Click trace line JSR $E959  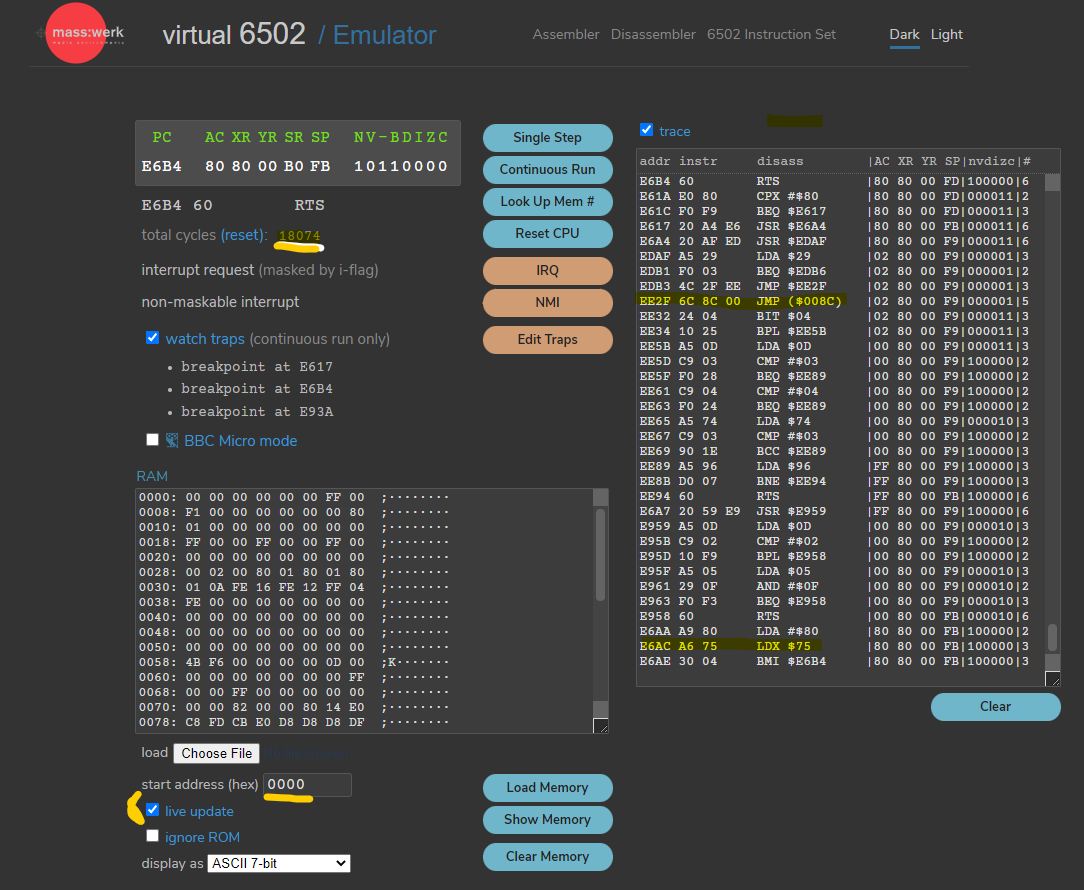pyautogui.click(x=834, y=511)
